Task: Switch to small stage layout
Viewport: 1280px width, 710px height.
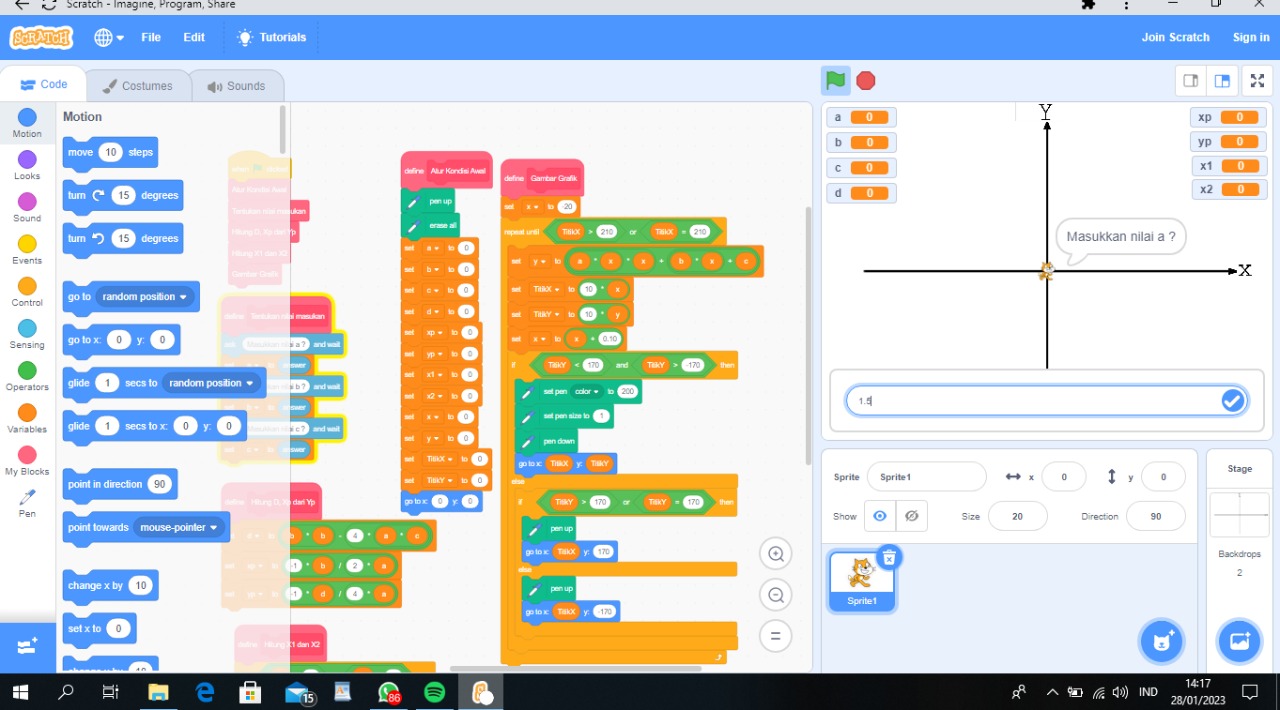Action: coord(1190,81)
